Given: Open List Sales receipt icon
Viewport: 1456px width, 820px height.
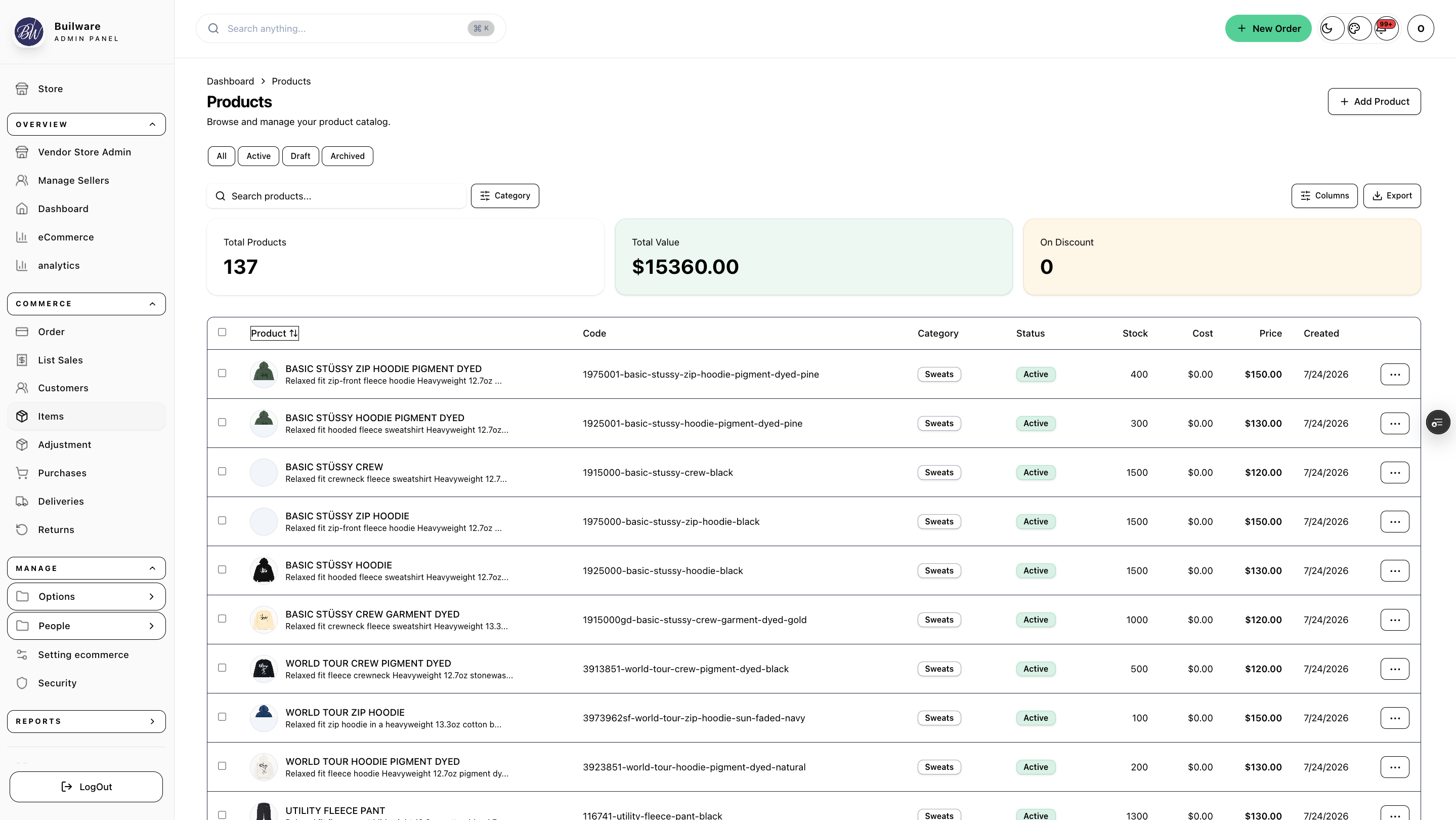Looking at the screenshot, I should [22, 360].
